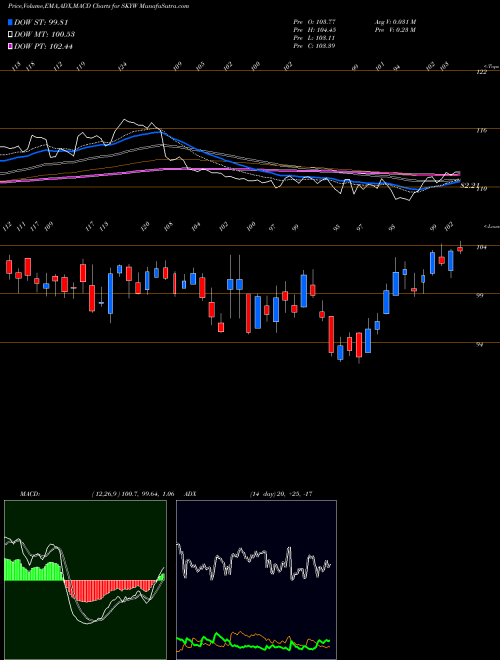Image resolution: width=500 pixels, height=660 pixels.
Task: Click the white DOW MT legend swatch
Action: [10, 34]
